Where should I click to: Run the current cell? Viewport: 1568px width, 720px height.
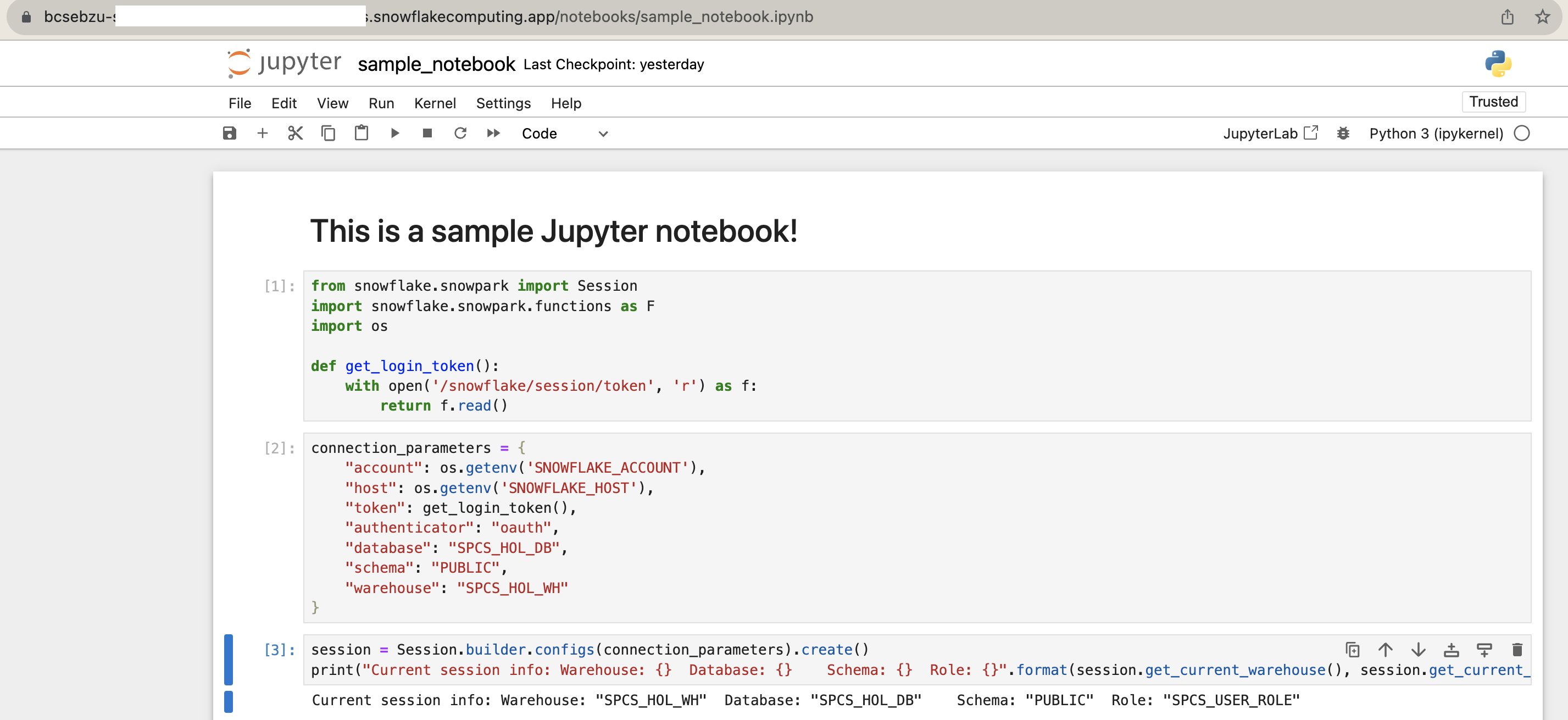coord(395,133)
